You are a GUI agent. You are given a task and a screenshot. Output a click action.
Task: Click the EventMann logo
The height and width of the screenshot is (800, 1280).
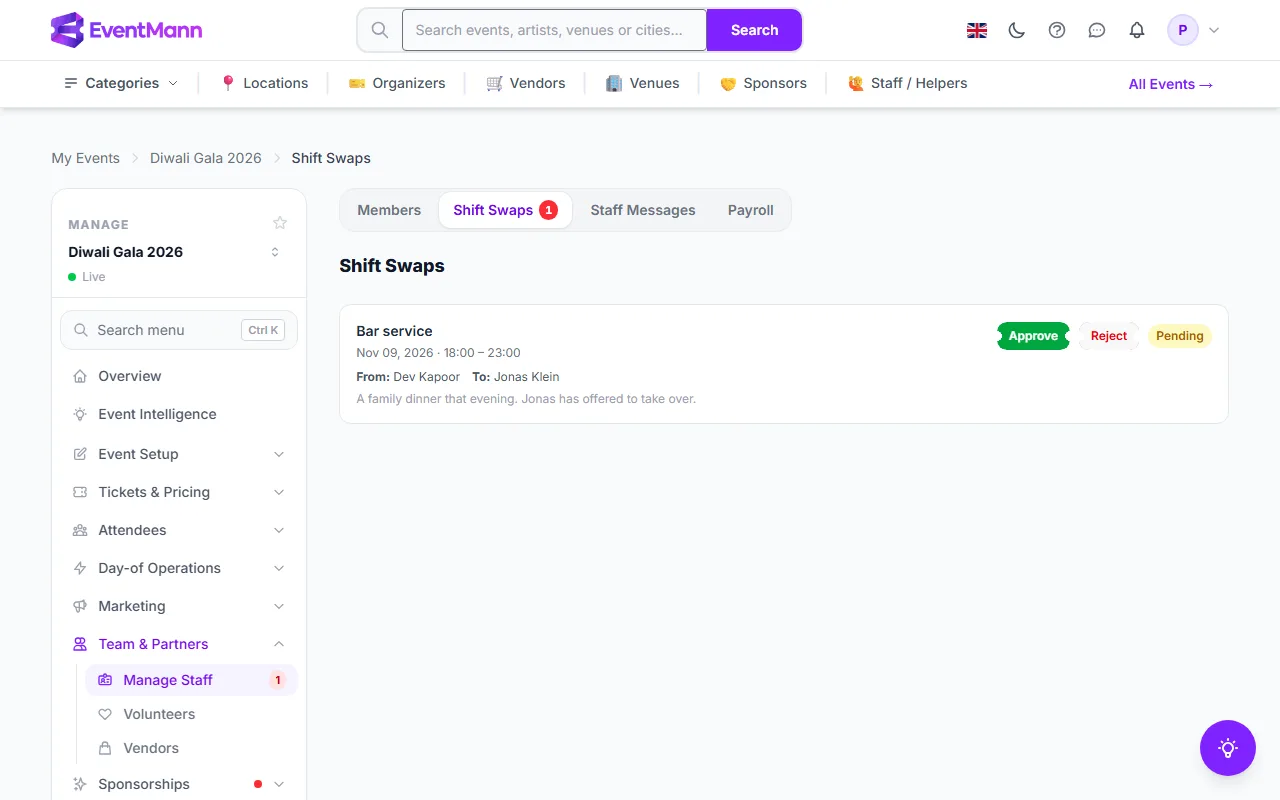(126, 30)
